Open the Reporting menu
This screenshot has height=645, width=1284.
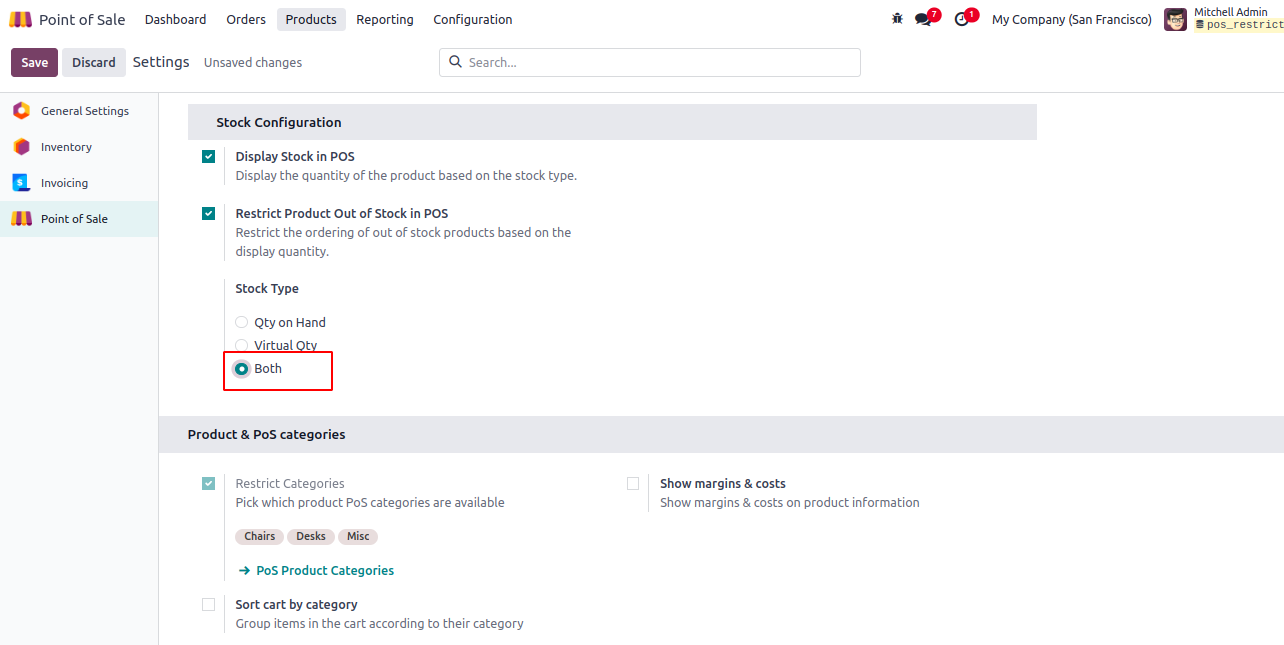tap(385, 19)
